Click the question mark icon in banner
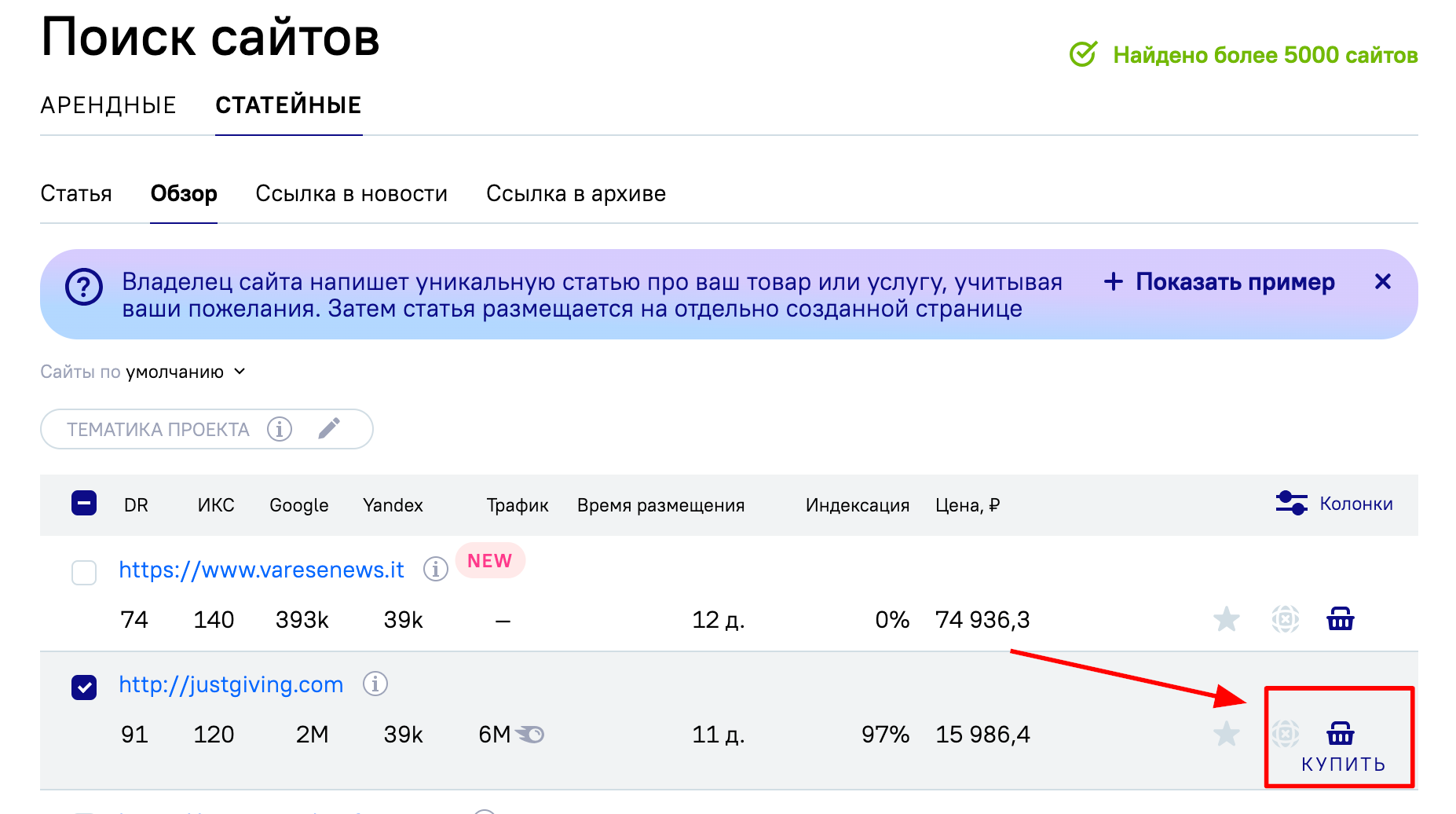This screenshot has height=814, width=1456. [x=84, y=288]
